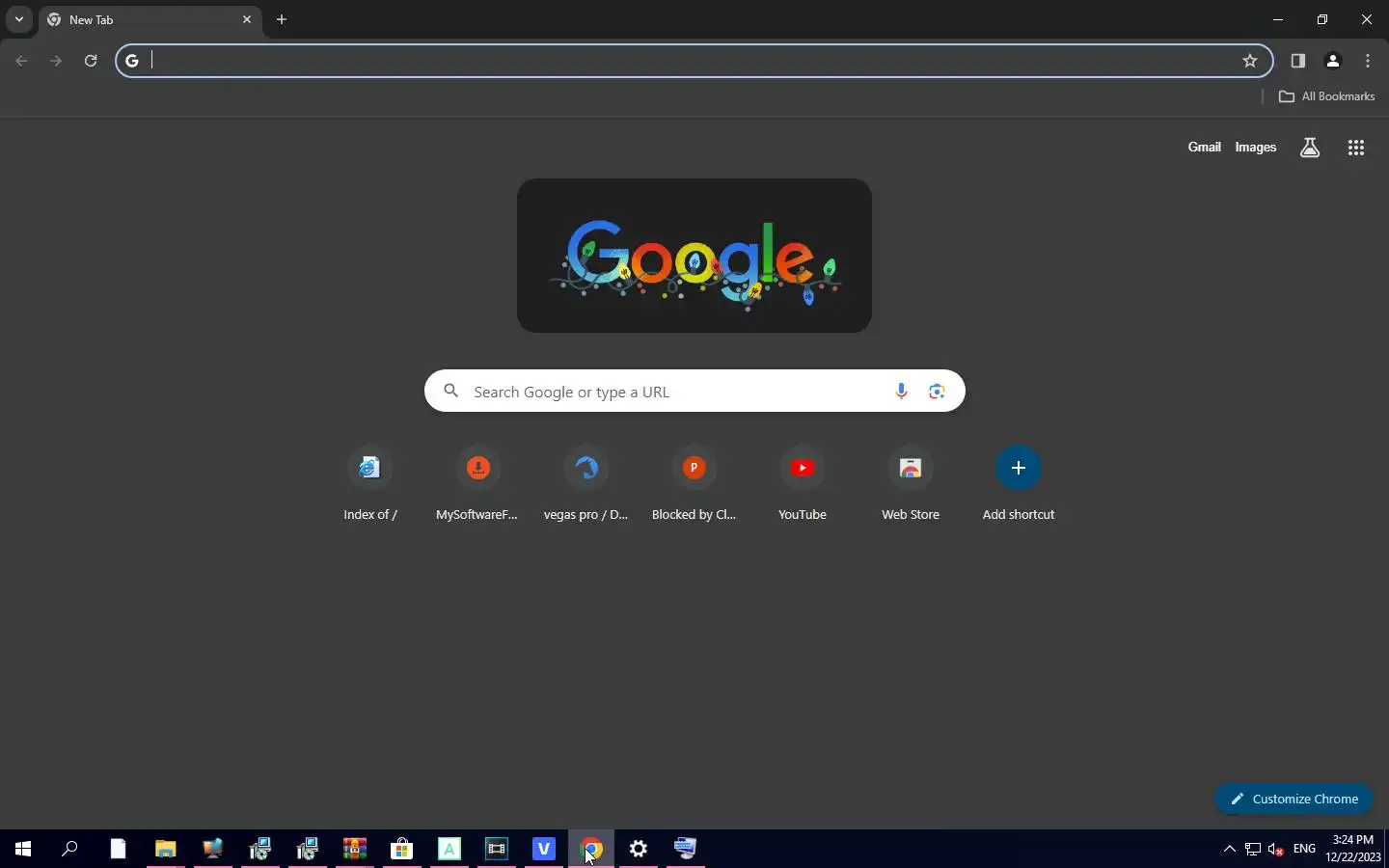Screen dimensions: 1389x868
Task: Open Settings gear in taskbar
Action: click(x=639, y=849)
